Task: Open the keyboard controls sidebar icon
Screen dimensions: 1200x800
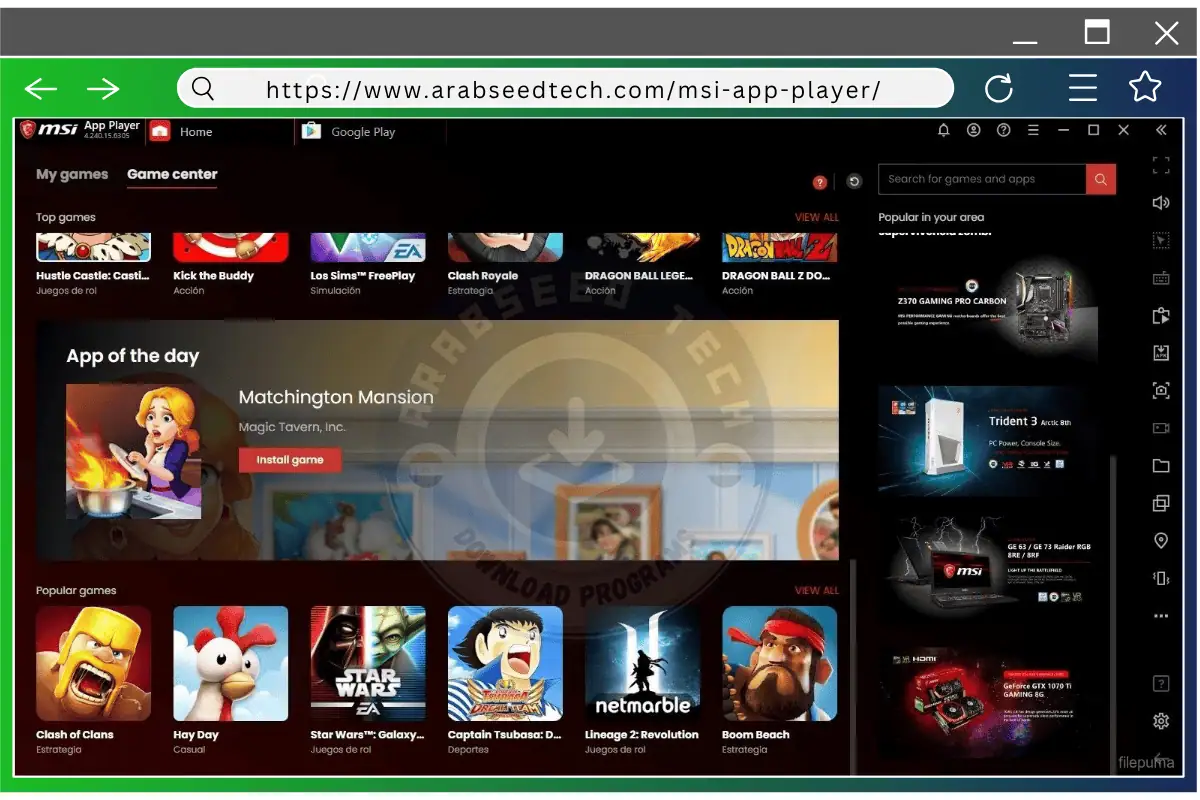Action: 1161,278
